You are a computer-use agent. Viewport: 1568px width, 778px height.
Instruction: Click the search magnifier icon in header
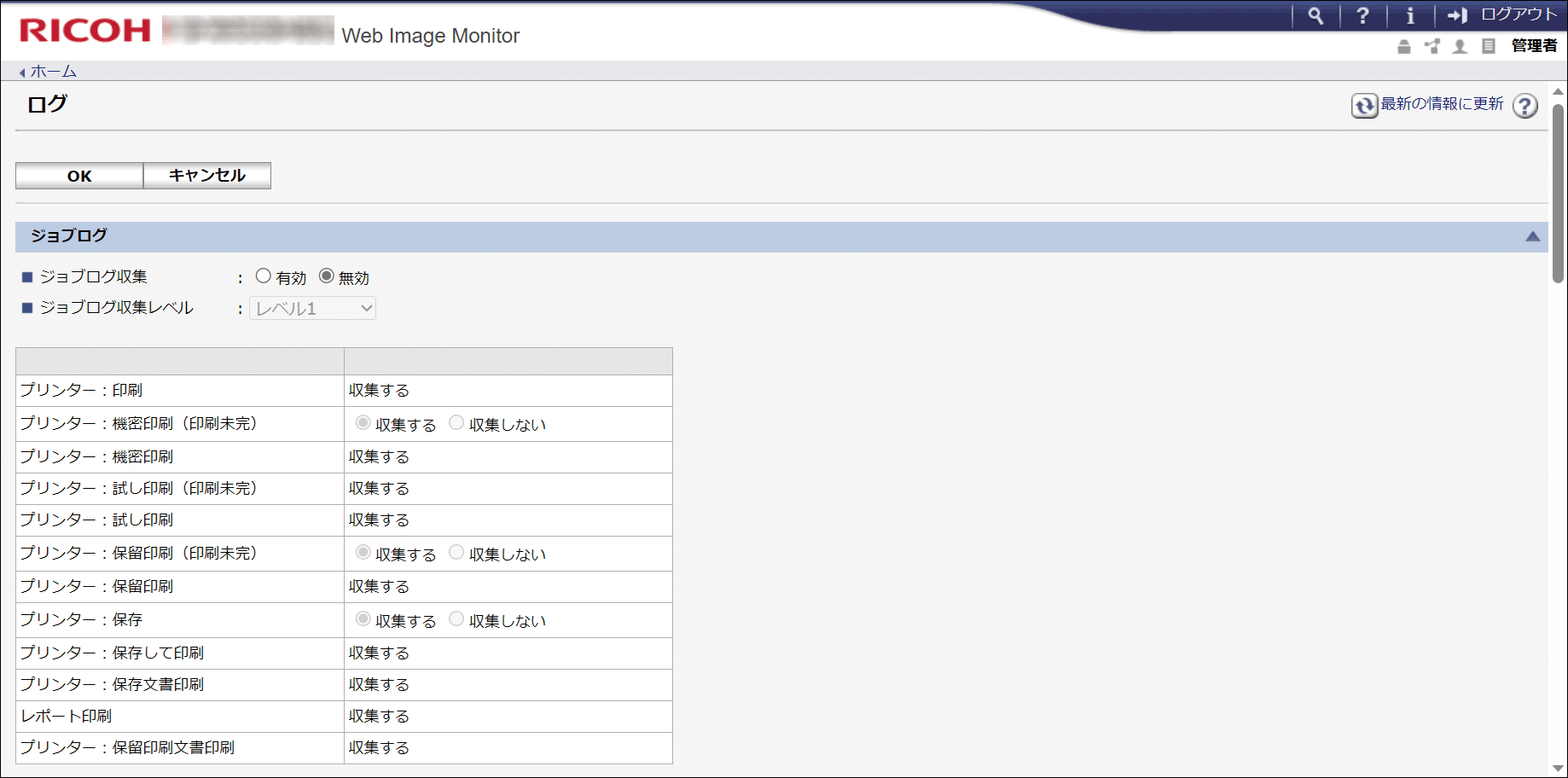1315,15
